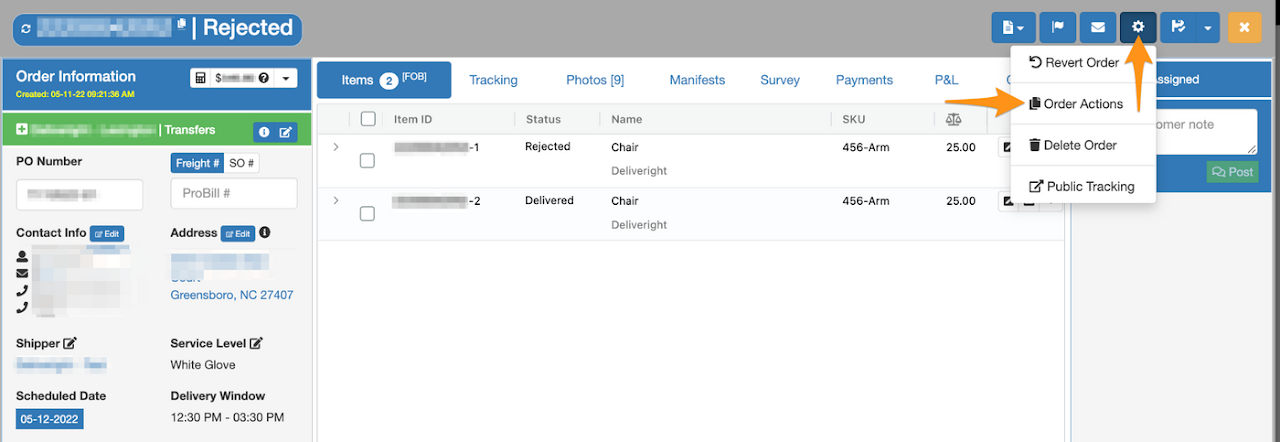Check the checkbox for the Rejected item row
Viewport: 1280px width, 442px height.
[x=367, y=160]
